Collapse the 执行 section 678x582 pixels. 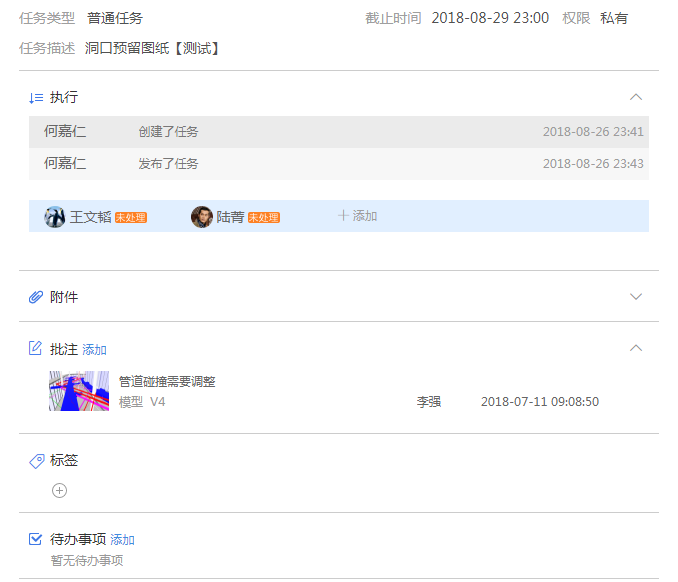tap(636, 97)
